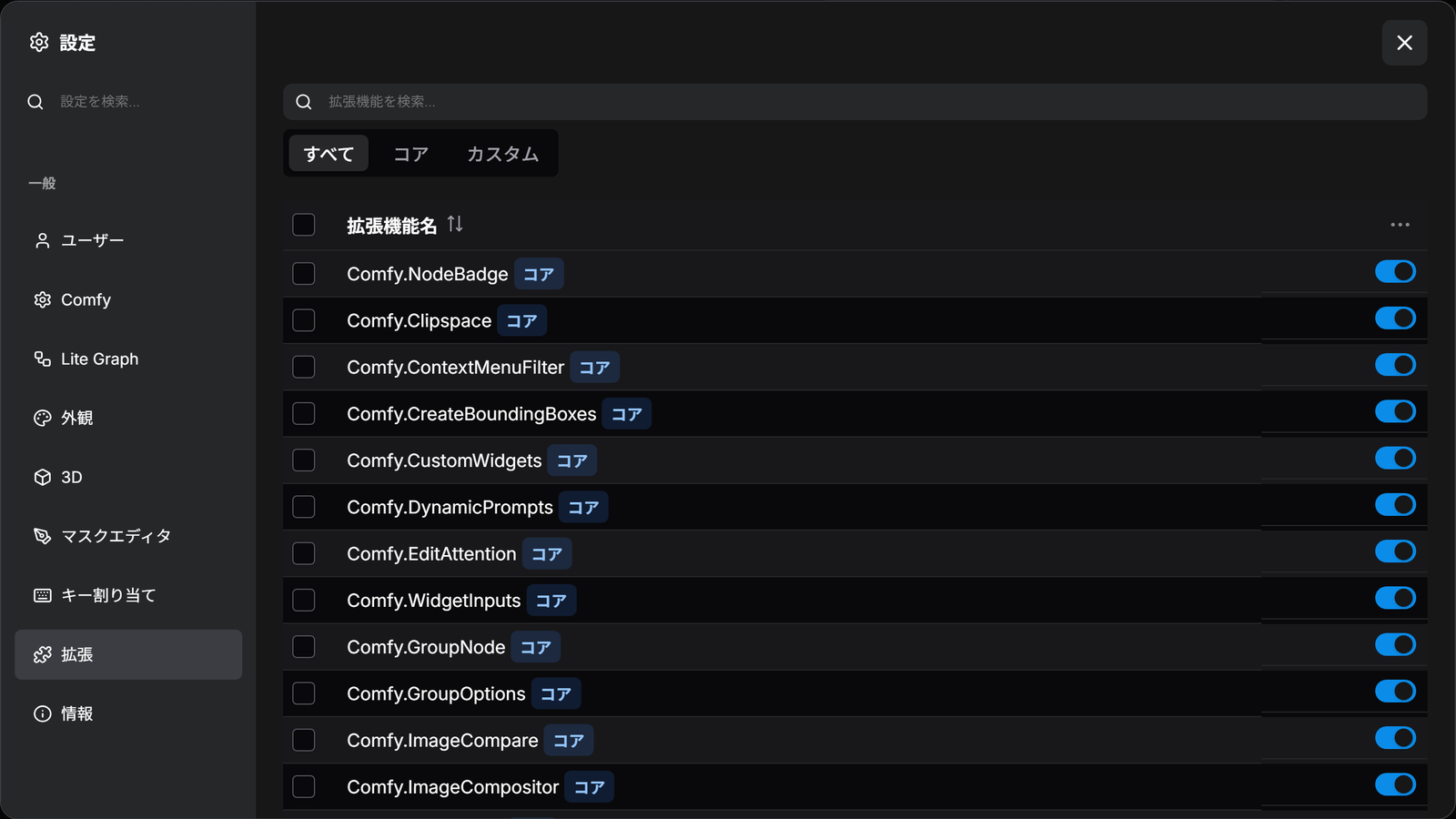
Task: Click the gear icon beside 設定 title
Action: point(39,42)
